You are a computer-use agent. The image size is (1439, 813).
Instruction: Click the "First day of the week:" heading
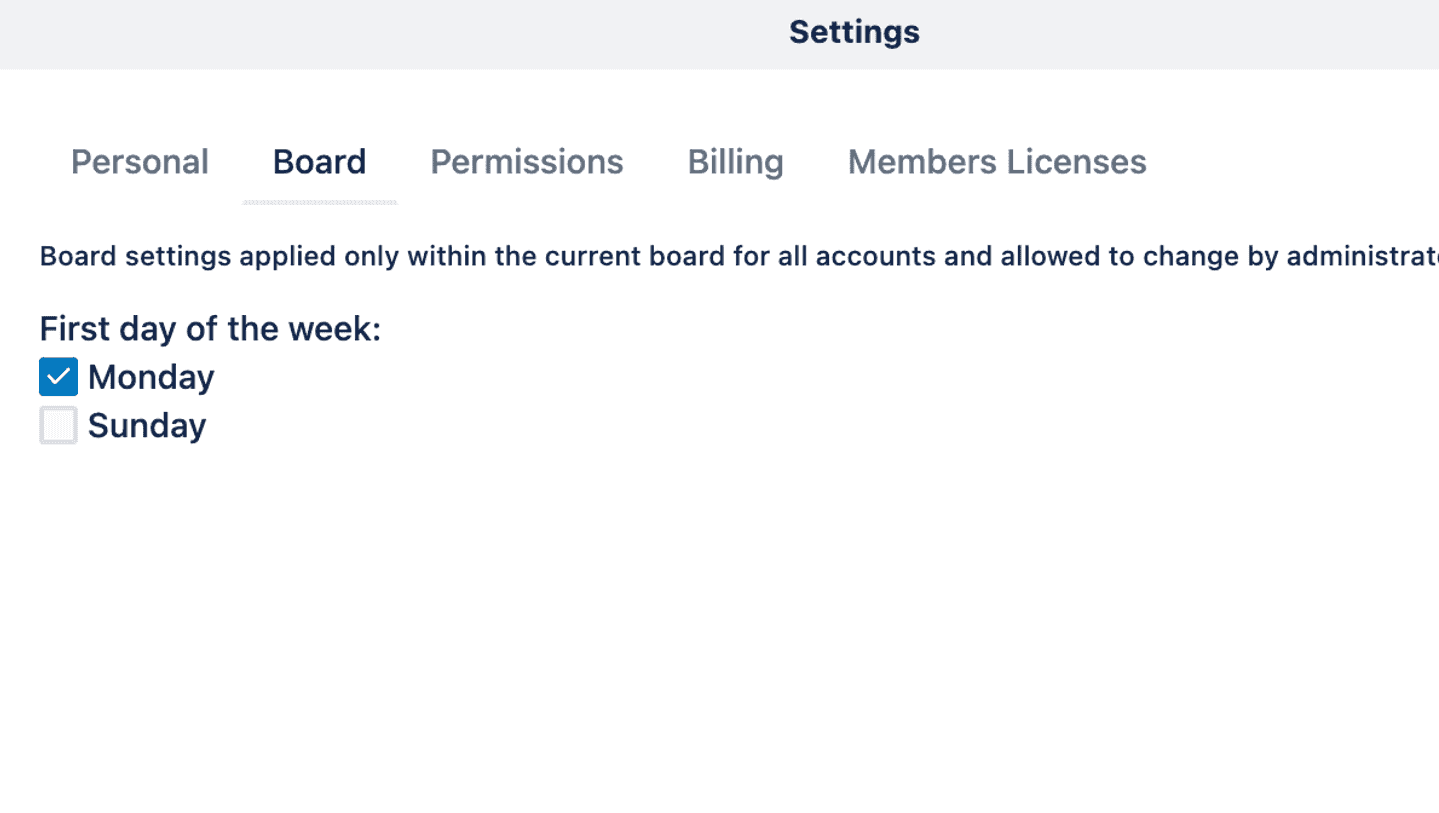(x=210, y=328)
